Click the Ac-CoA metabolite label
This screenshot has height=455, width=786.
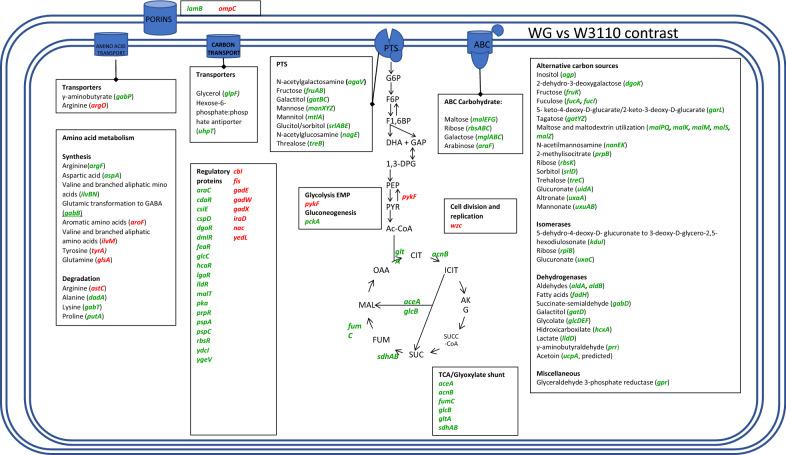[399, 229]
